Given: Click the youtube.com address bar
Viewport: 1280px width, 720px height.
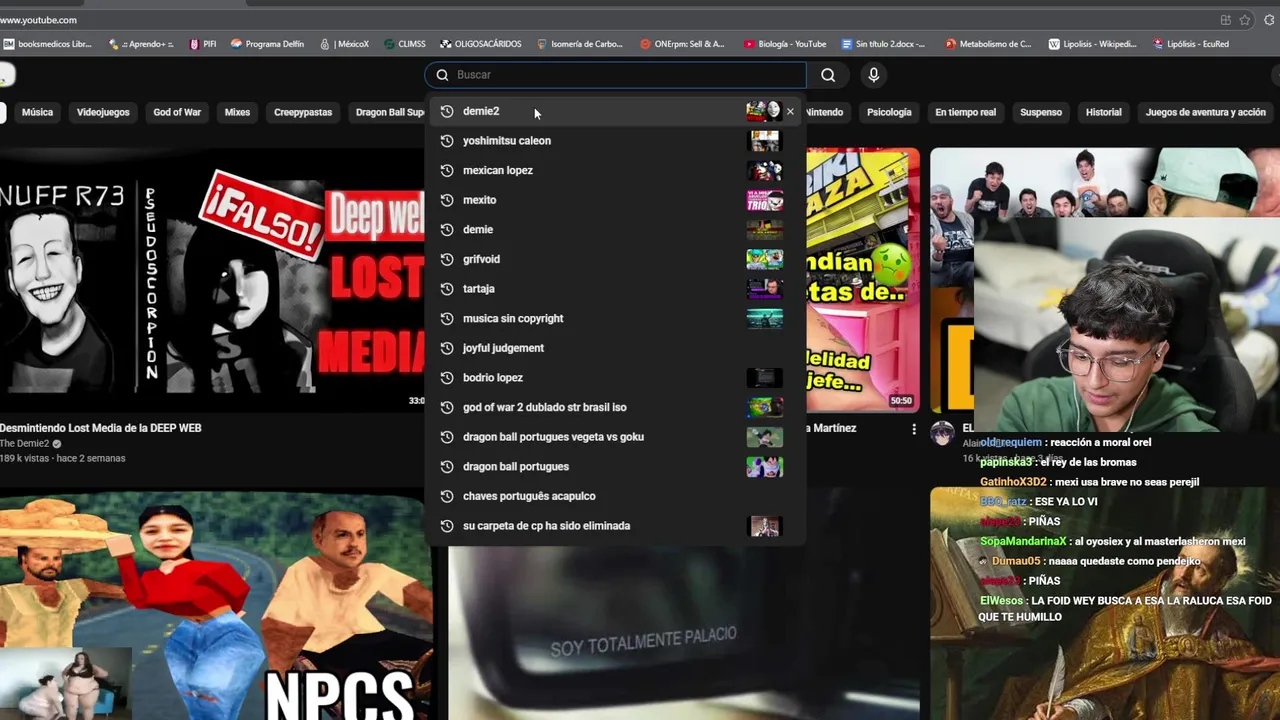Looking at the screenshot, I should pyautogui.click(x=600, y=20).
